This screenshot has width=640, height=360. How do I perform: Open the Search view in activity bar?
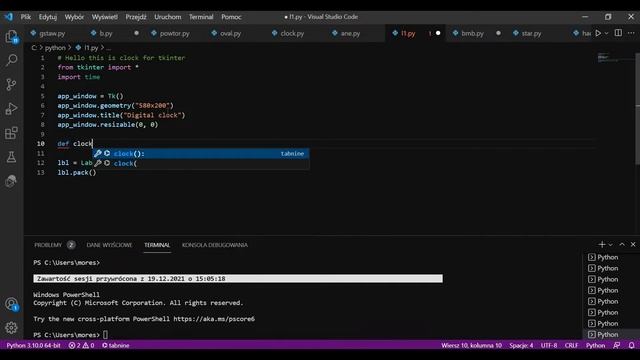coord(11,60)
